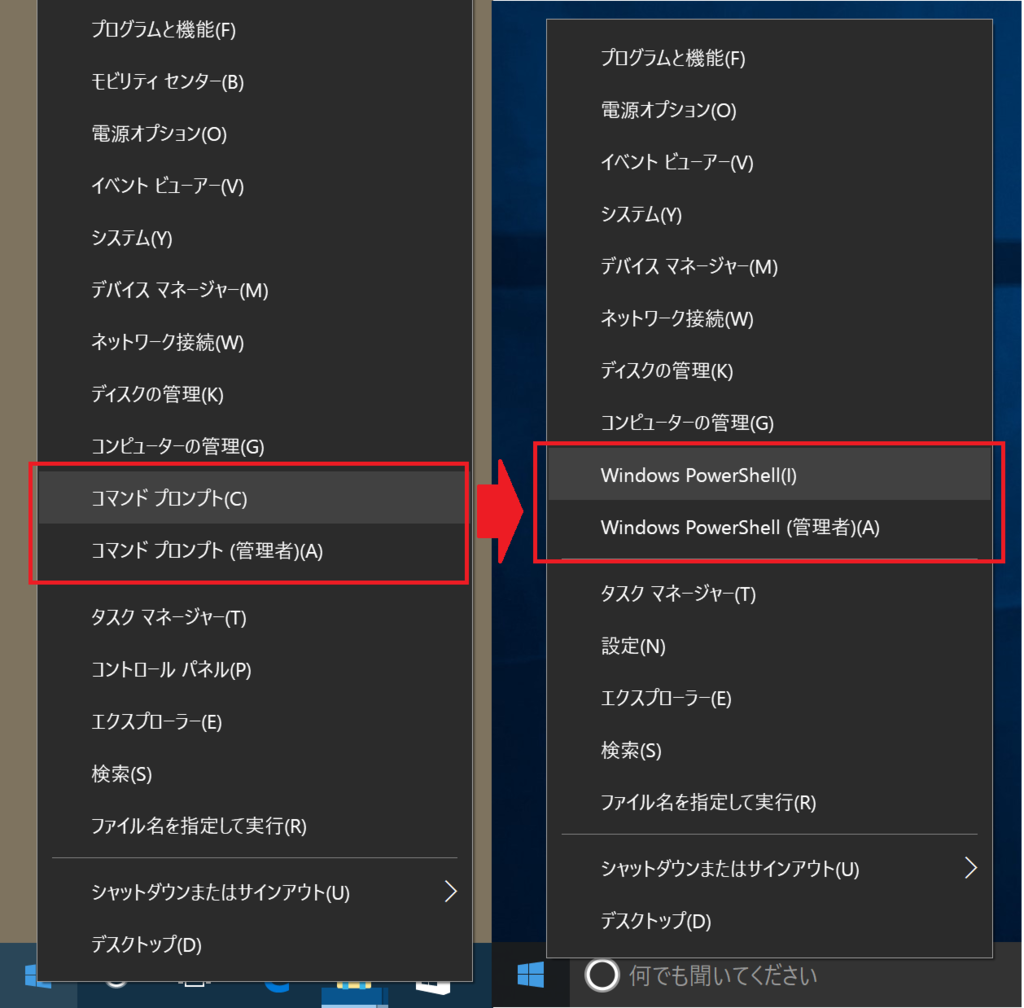Open ディスクの管理(K) in the PowerShell menu
The height and width of the screenshot is (1008, 1024).
[769, 371]
